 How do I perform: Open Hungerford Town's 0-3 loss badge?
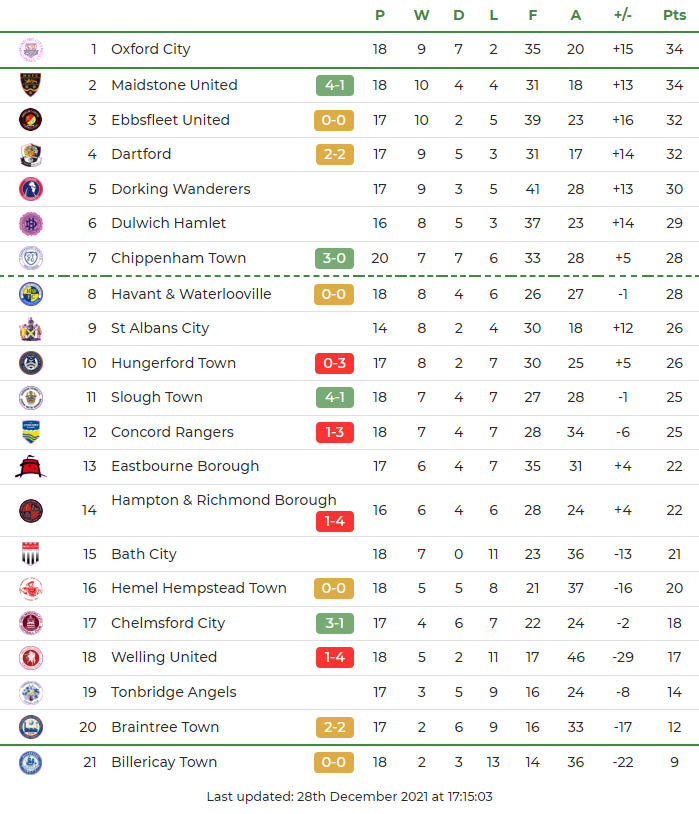(x=335, y=363)
